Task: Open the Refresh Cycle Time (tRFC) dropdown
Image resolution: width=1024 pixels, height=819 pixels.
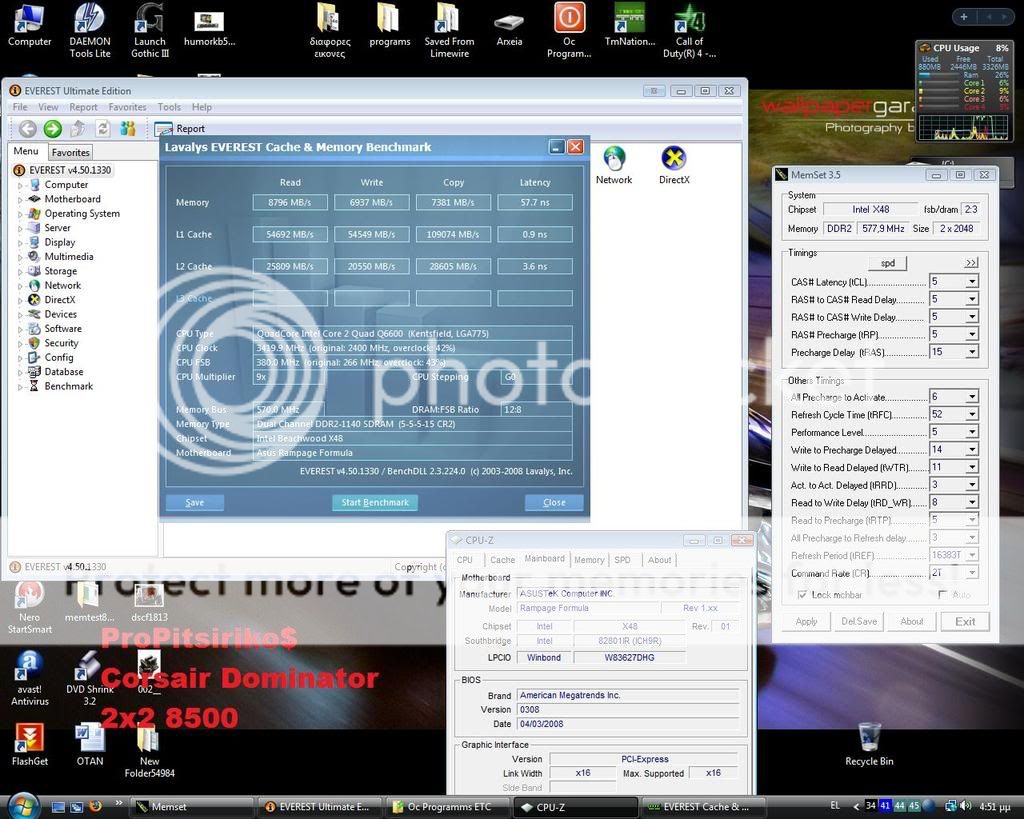Action: click(x=971, y=415)
